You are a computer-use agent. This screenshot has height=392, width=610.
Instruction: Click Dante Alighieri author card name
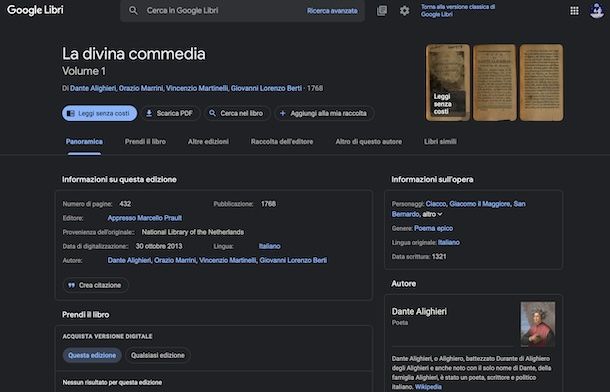419,312
